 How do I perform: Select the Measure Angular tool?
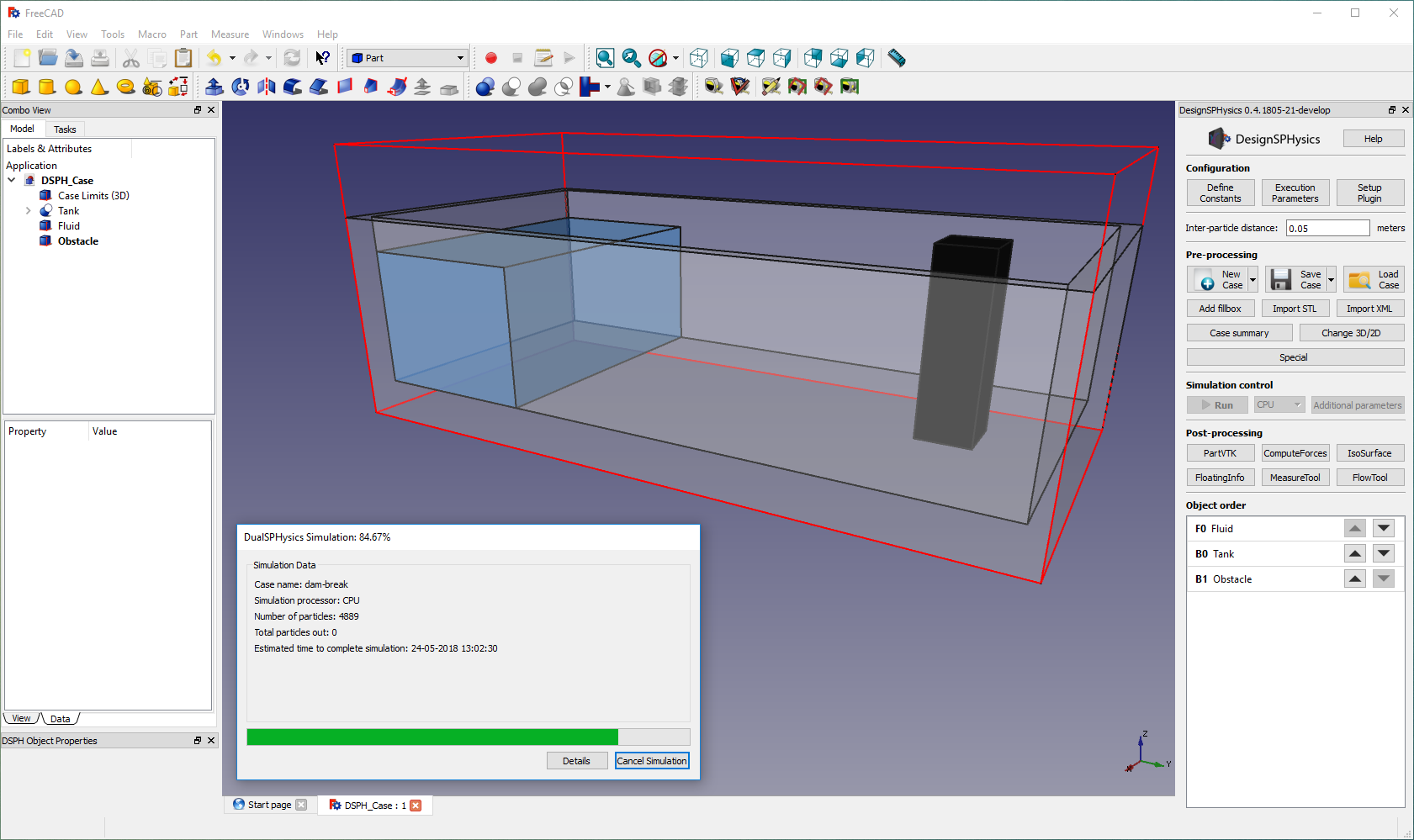[x=740, y=87]
